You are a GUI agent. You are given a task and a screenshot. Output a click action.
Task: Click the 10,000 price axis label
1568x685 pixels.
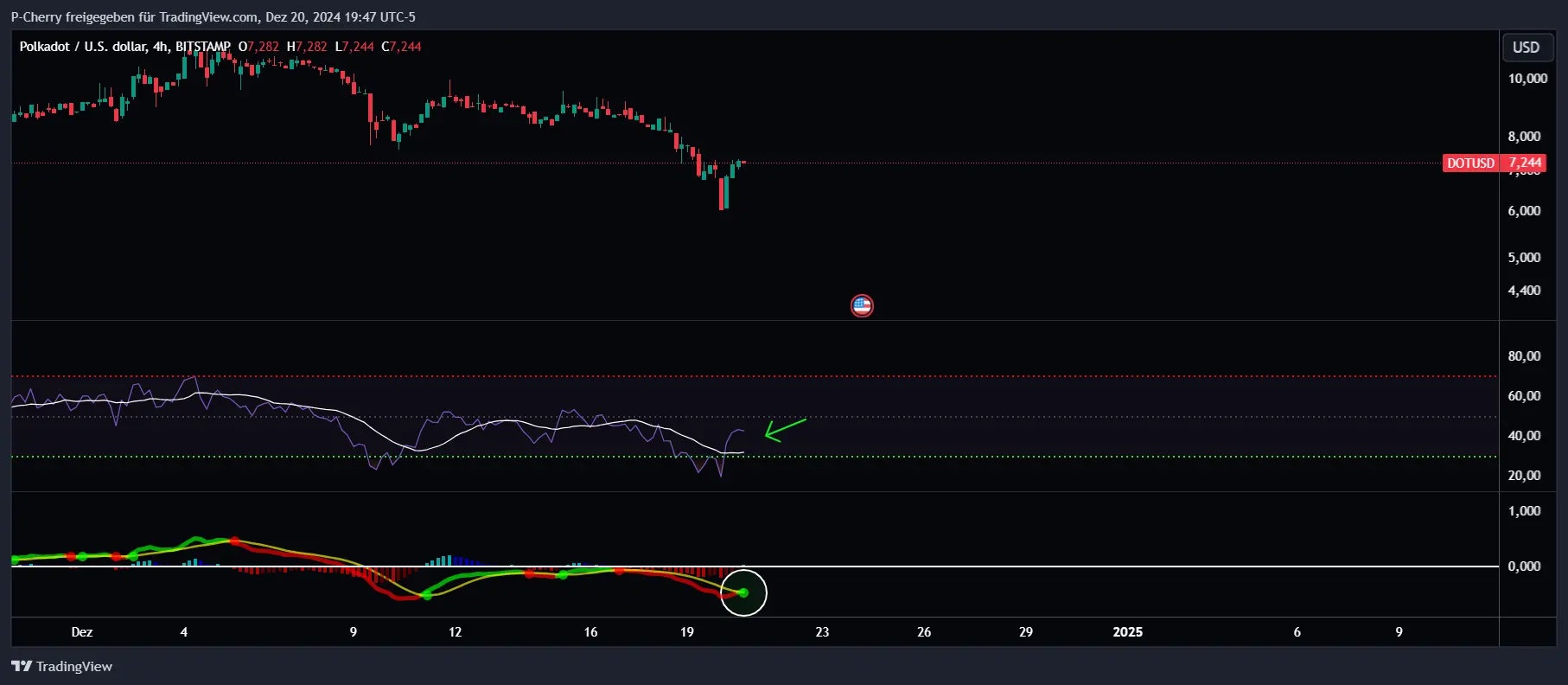coord(1527,79)
